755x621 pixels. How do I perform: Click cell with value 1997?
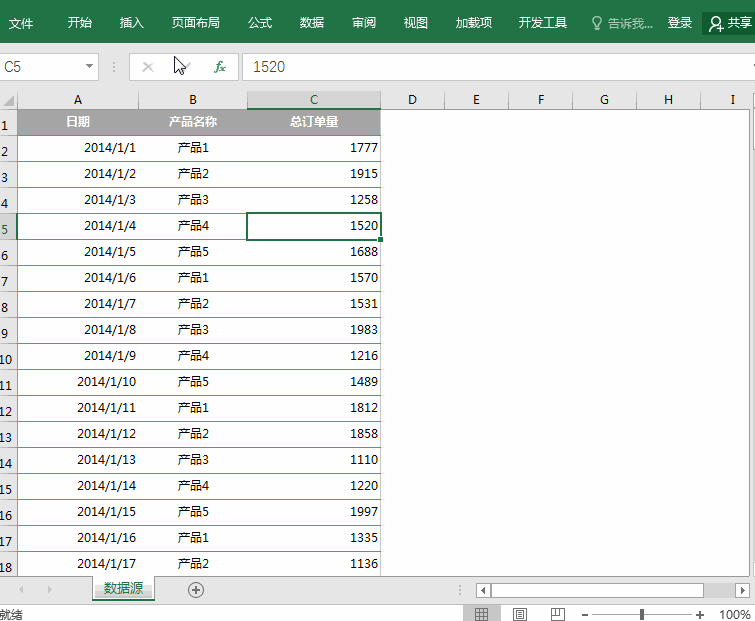point(314,512)
